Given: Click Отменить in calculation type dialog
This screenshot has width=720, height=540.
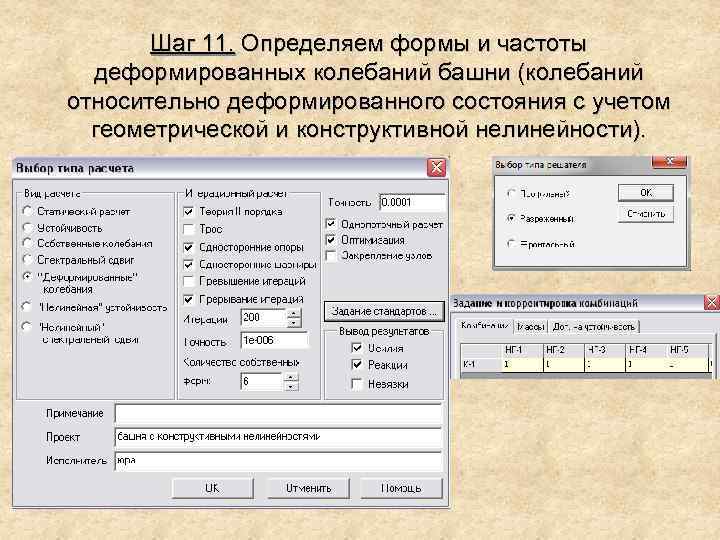Looking at the screenshot, I should (309, 488).
